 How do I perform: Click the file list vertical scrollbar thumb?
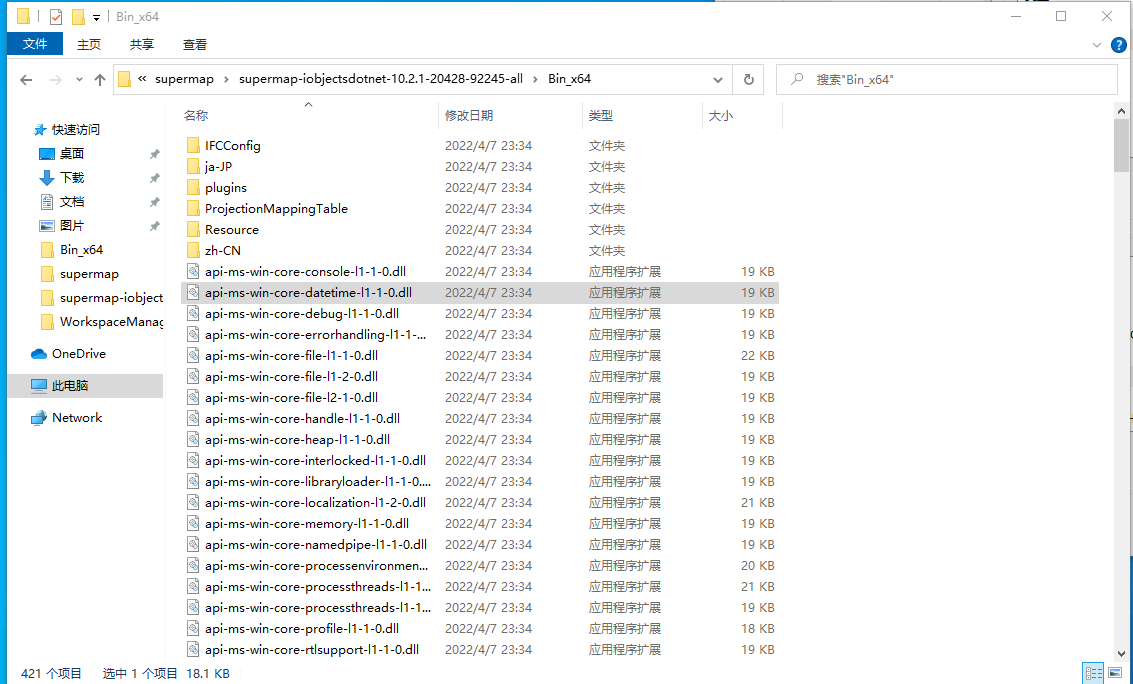[1121, 145]
